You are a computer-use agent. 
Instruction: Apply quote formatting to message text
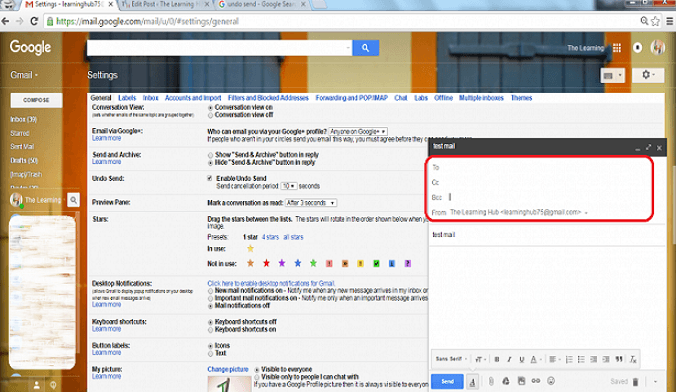619,359
